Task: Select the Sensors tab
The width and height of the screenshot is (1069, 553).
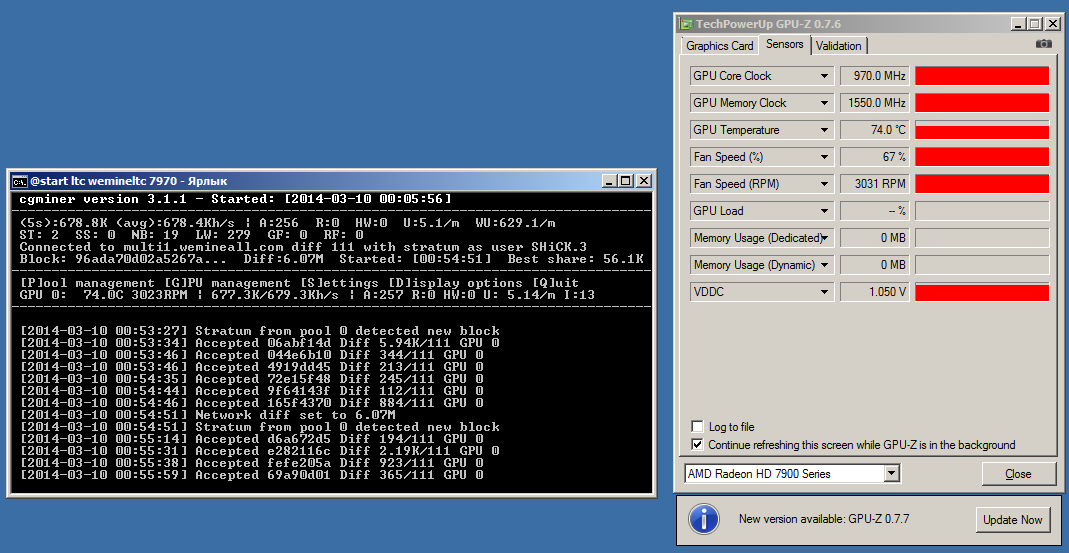Action: [x=785, y=44]
